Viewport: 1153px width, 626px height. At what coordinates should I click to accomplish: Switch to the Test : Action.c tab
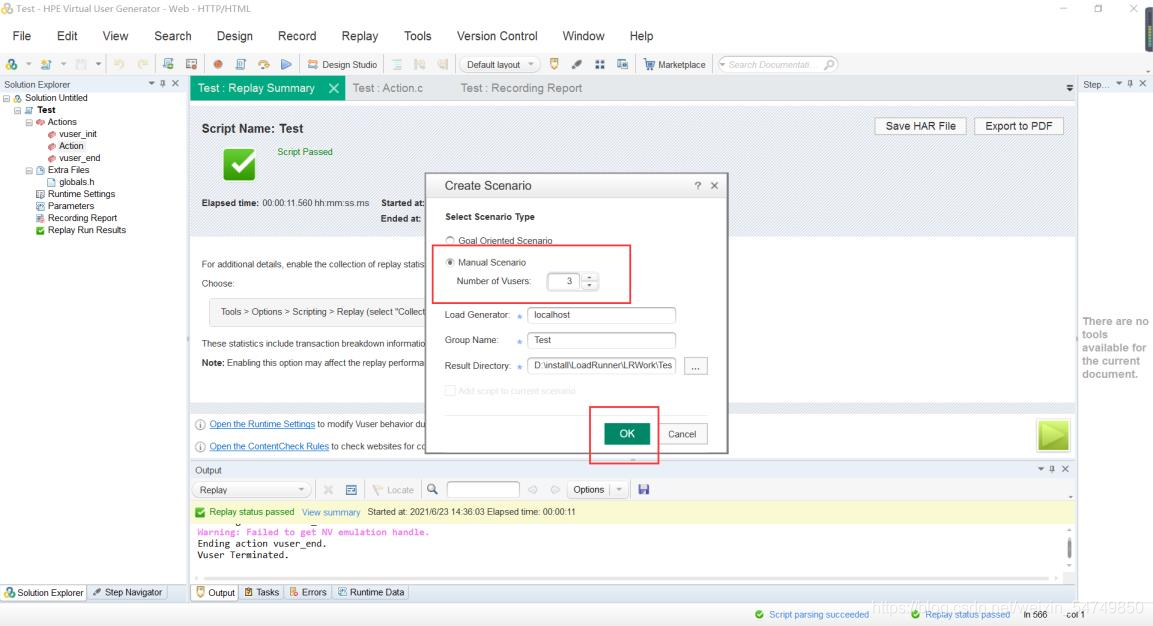tap(388, 88)
